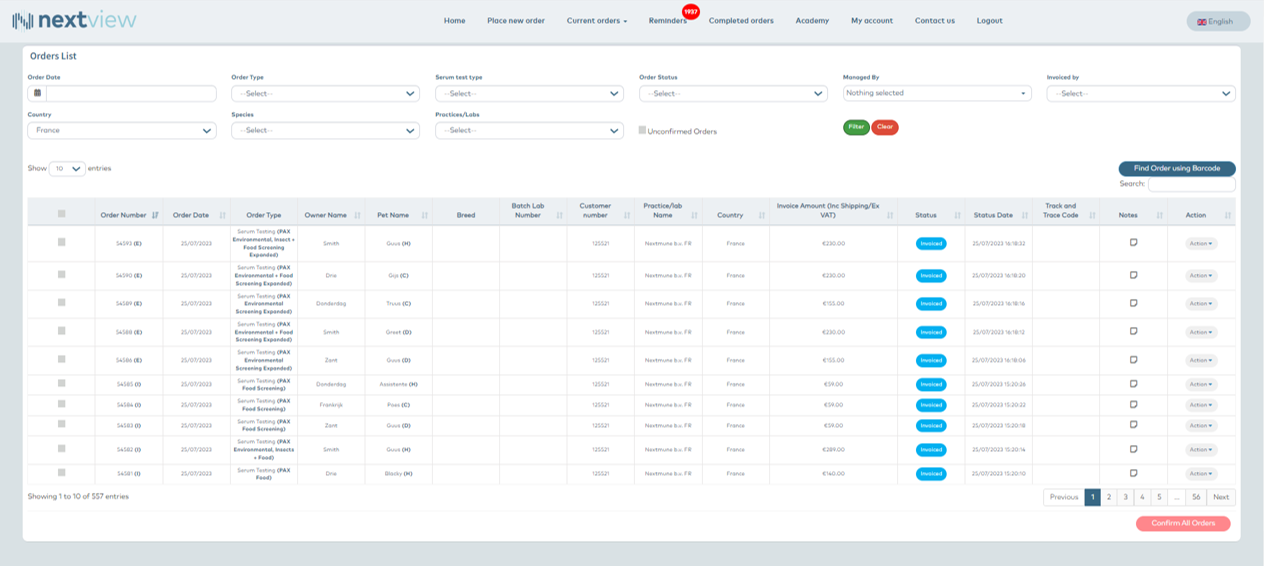Screen dimensions: 1264x566
Task: Sort table by Order Number column
Action: 129,215
